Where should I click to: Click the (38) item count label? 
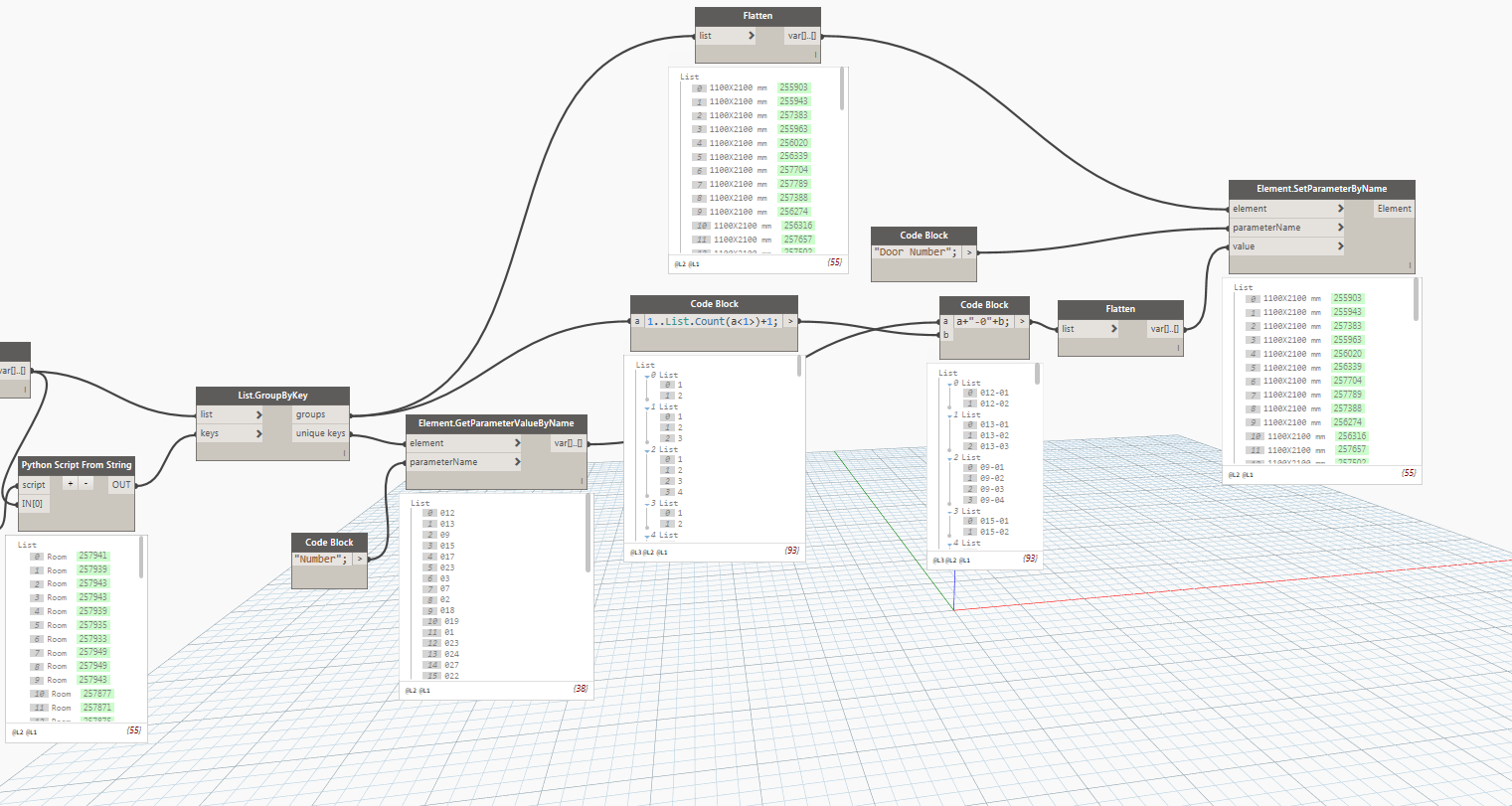point(581,689)
